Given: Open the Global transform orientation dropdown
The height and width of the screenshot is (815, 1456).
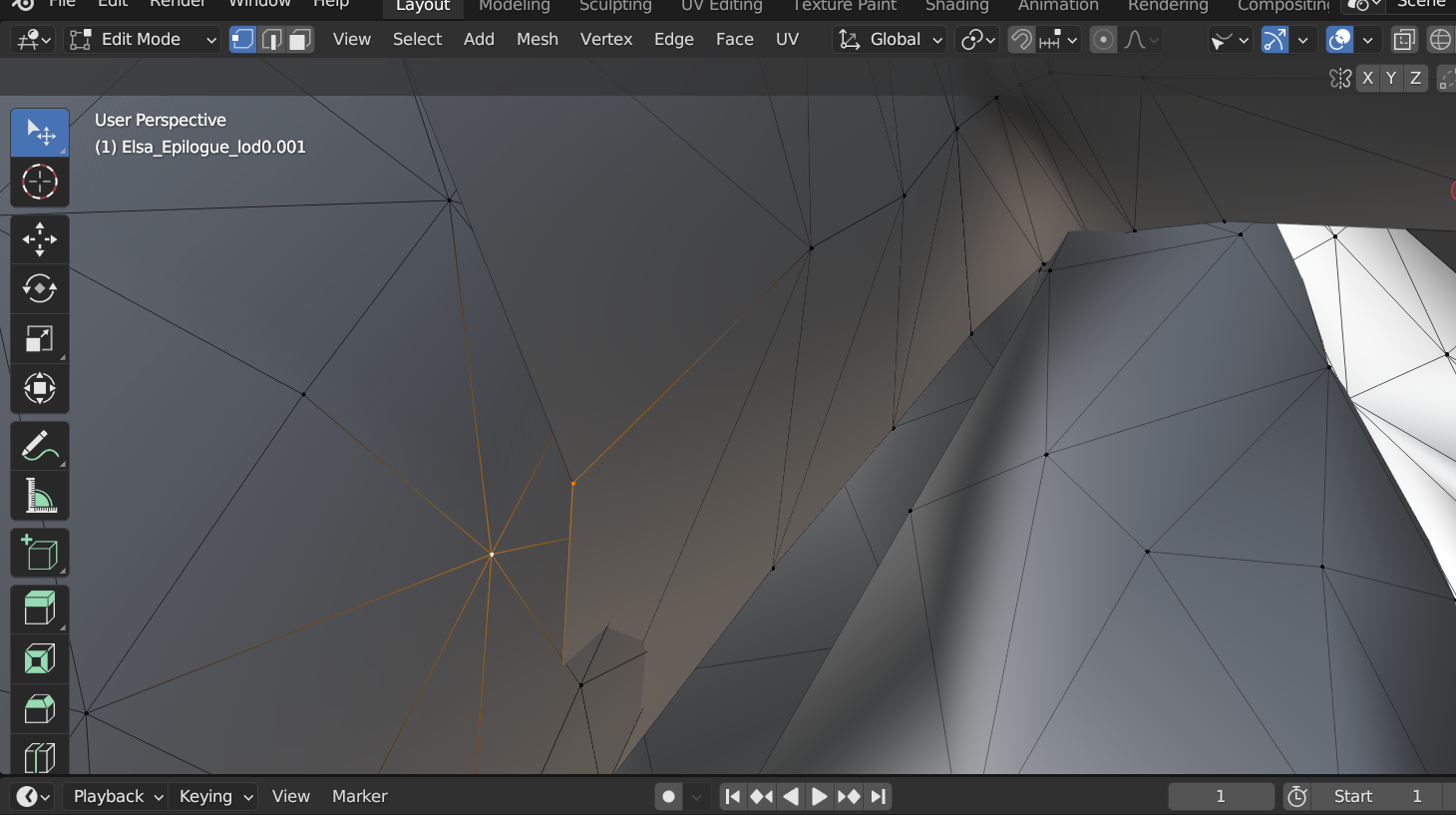Looking at the screenshot, I should coord(891,39).
